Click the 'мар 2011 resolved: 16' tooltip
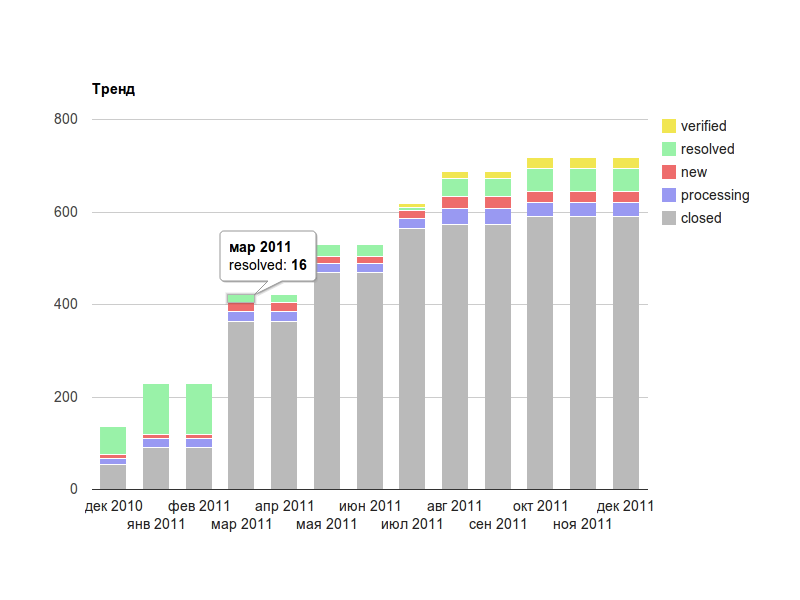 click(x=267, y=256)
